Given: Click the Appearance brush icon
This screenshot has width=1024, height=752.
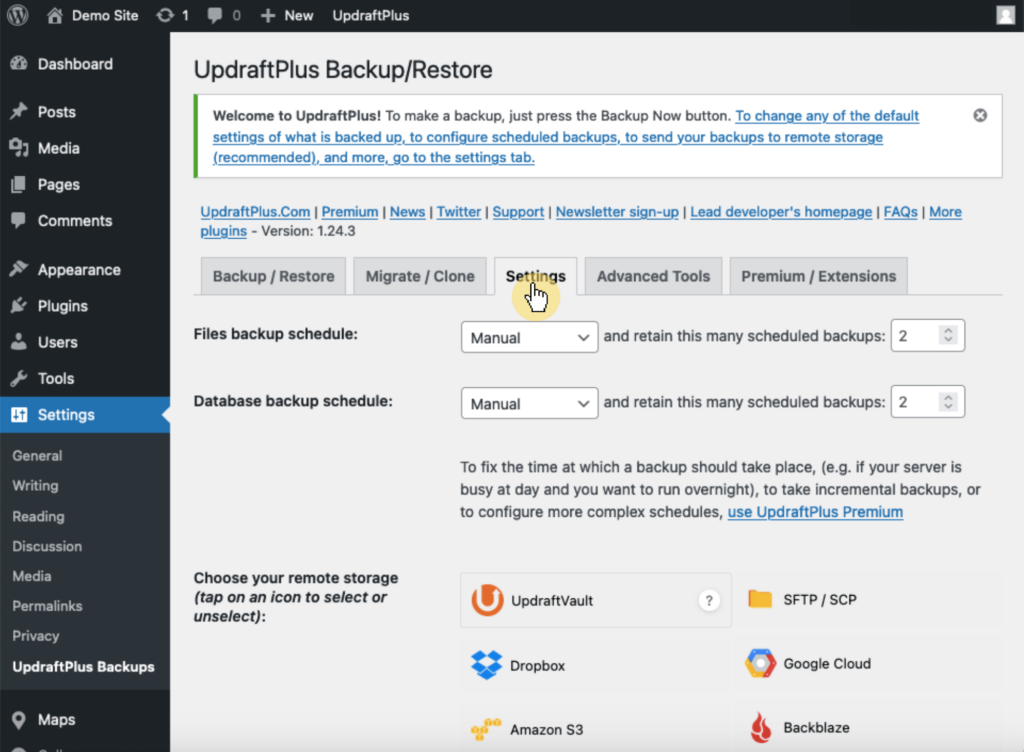Looking at the screenshot, I should point(19,269).
